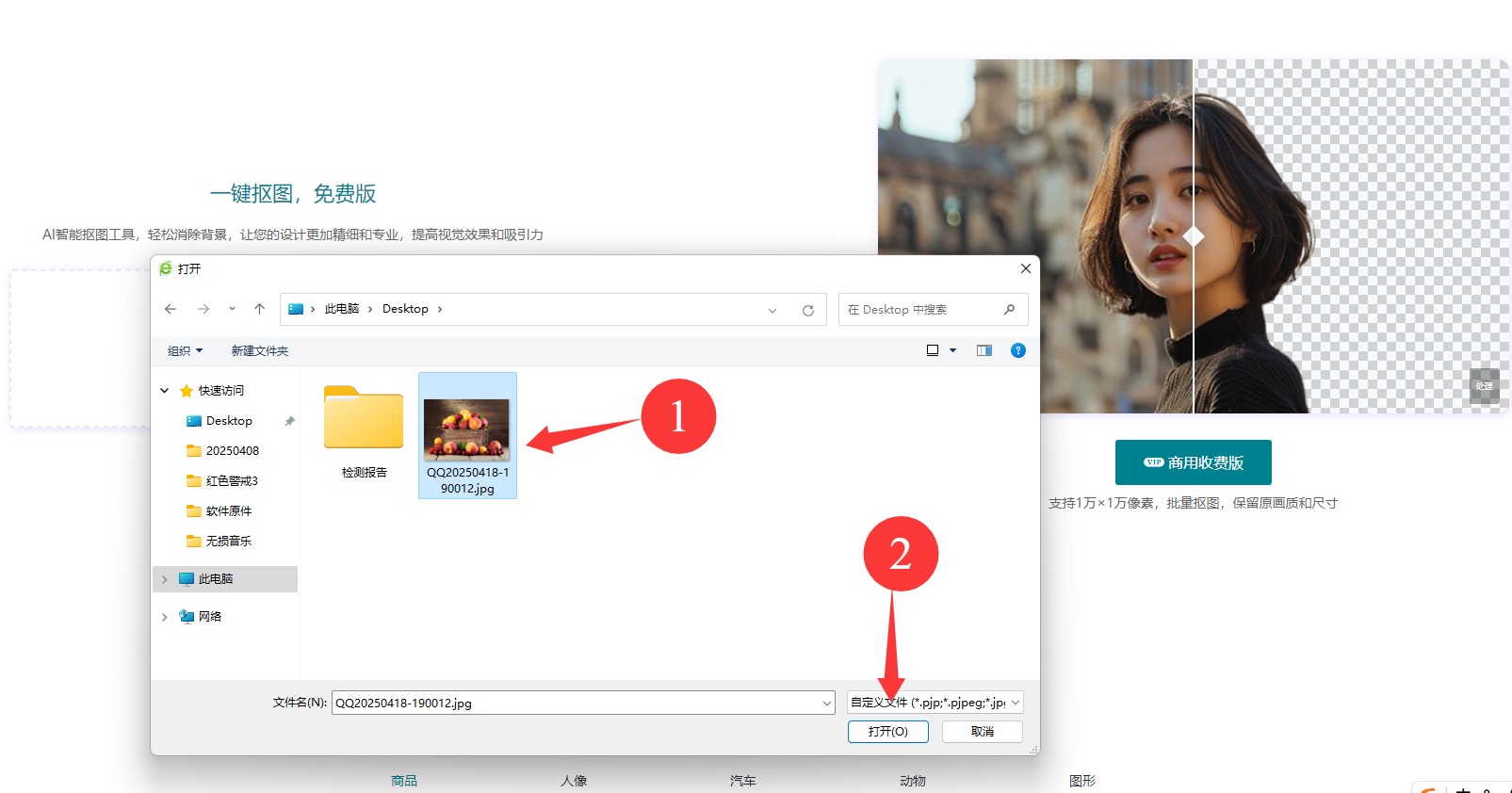Click the before/after comparison slider handle
The width and height of the screenshot is (1512, 793).
tap(1194, 236)
